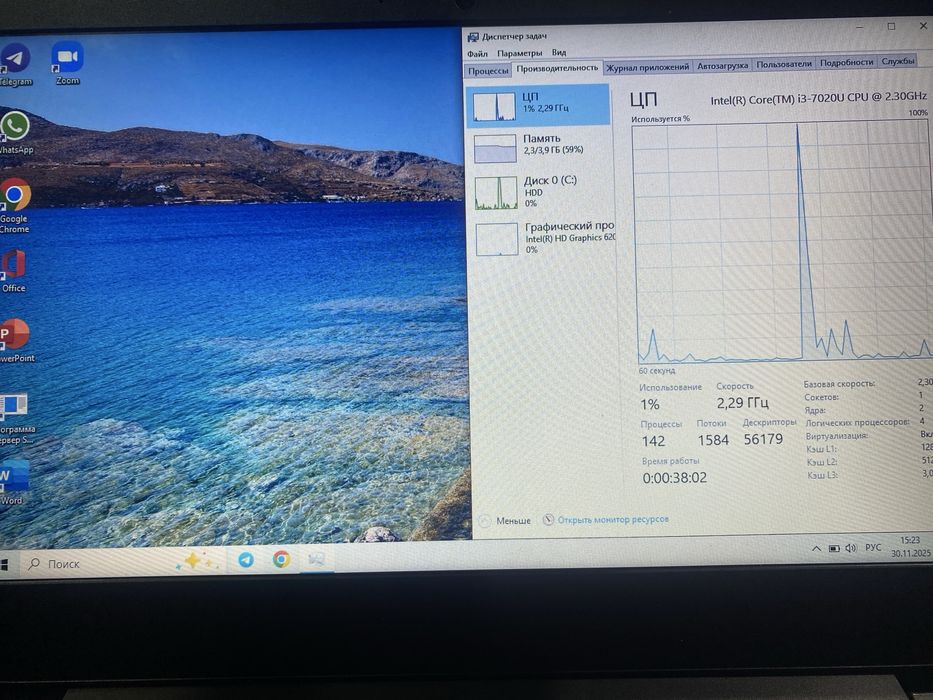
Task: Open the Файл menu
Action: pos(477,54)
